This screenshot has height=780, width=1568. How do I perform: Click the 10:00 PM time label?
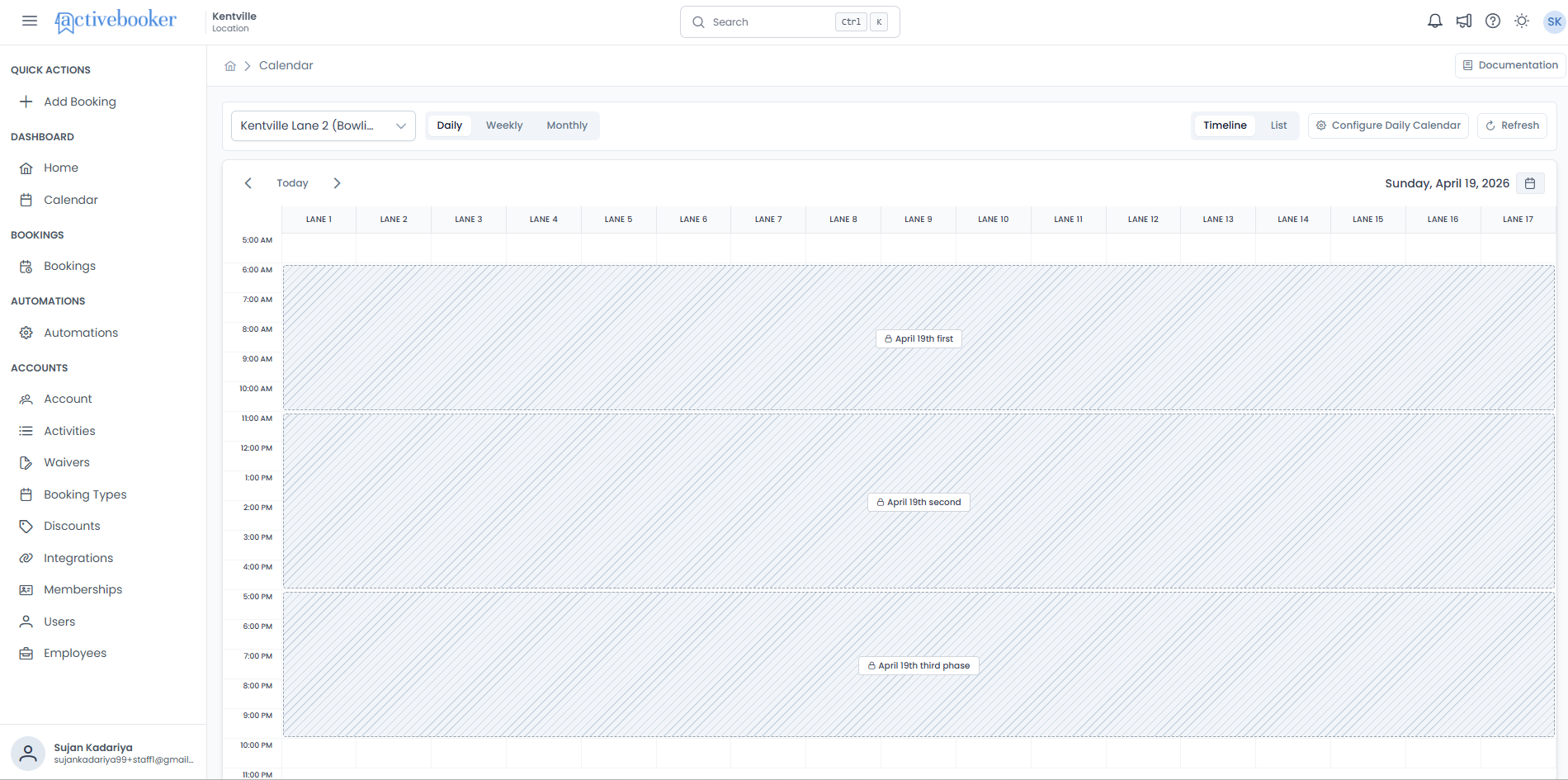[256, 745]
